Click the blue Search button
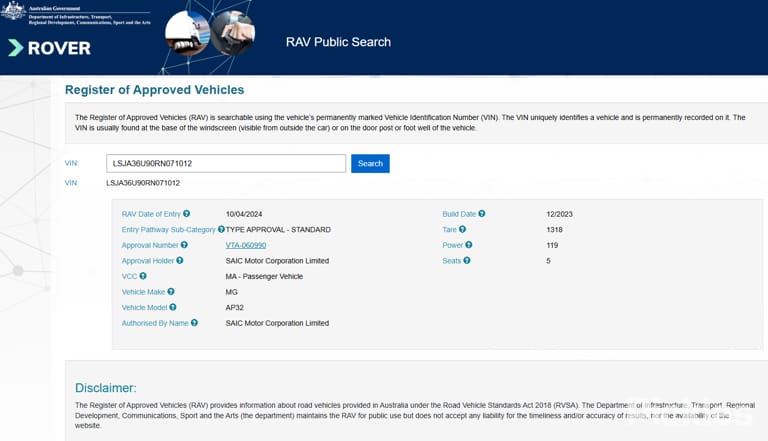768x441 pixels. point(370,164)
